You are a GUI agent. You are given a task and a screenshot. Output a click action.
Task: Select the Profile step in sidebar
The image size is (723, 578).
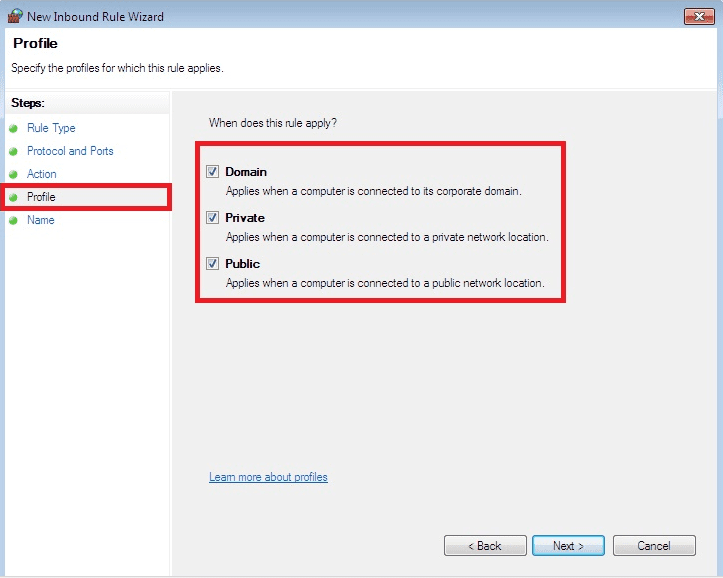click(41, 197)
